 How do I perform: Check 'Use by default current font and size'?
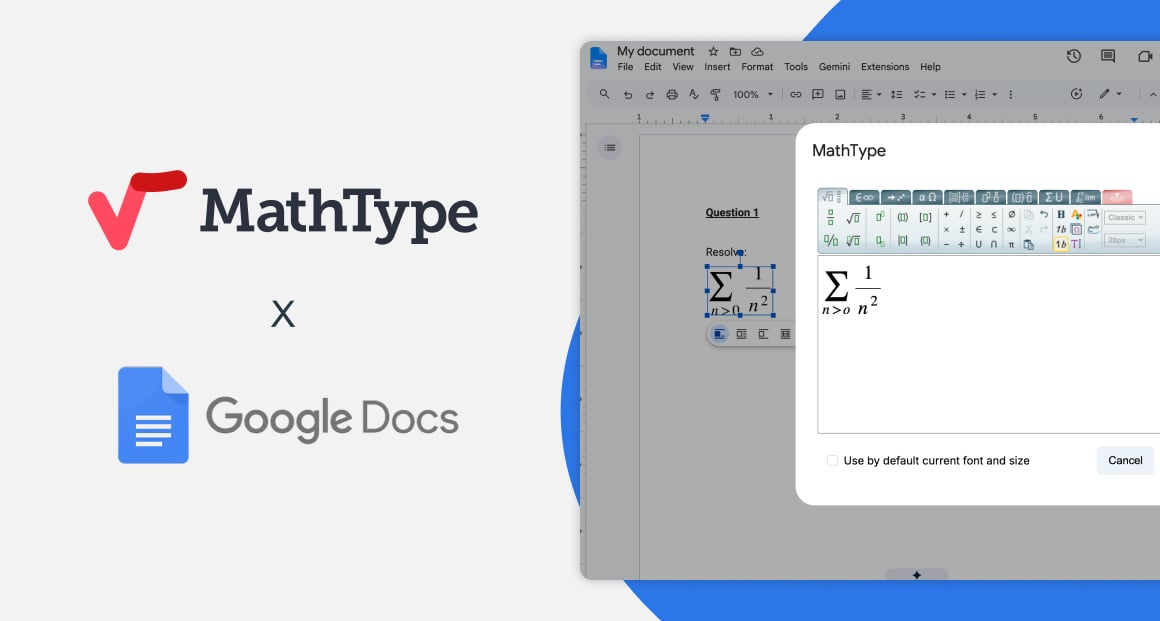(832, 460)
